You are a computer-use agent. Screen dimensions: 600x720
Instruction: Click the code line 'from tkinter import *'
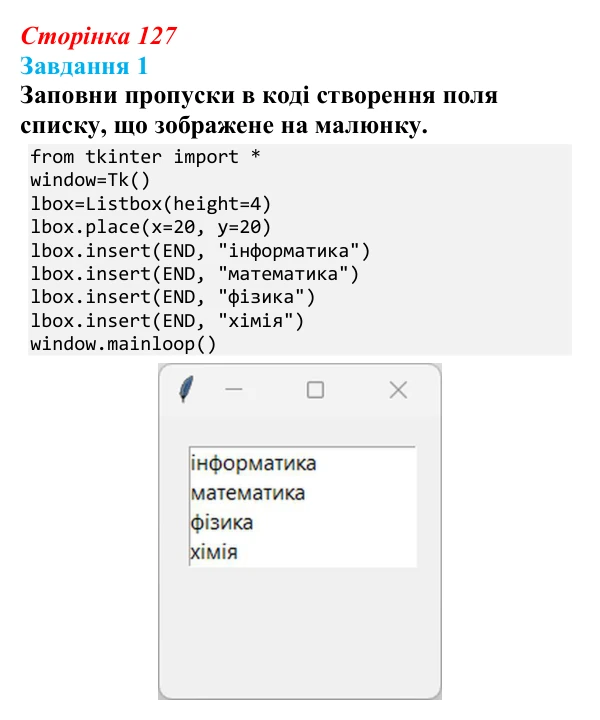point(146,157)
